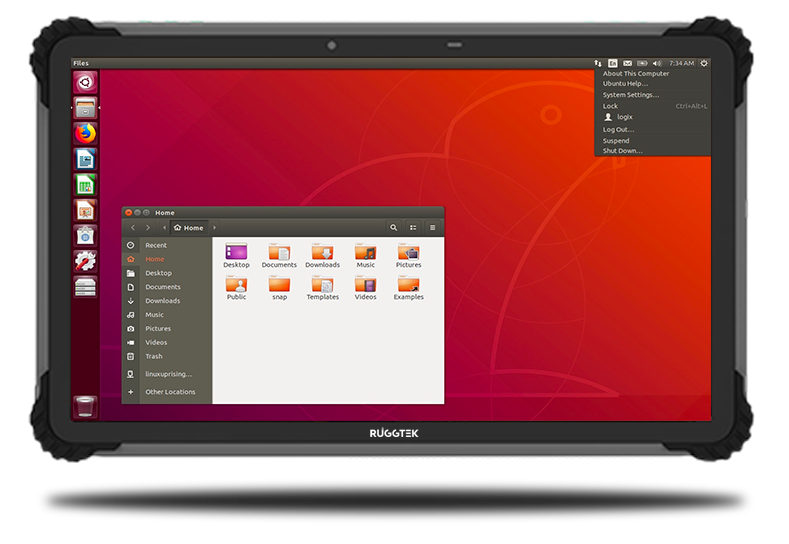Select Other Locations in the Files sidebar
The width and height of the screenshot is (789, 544).
pyautogui.click(x=170, y=392)
